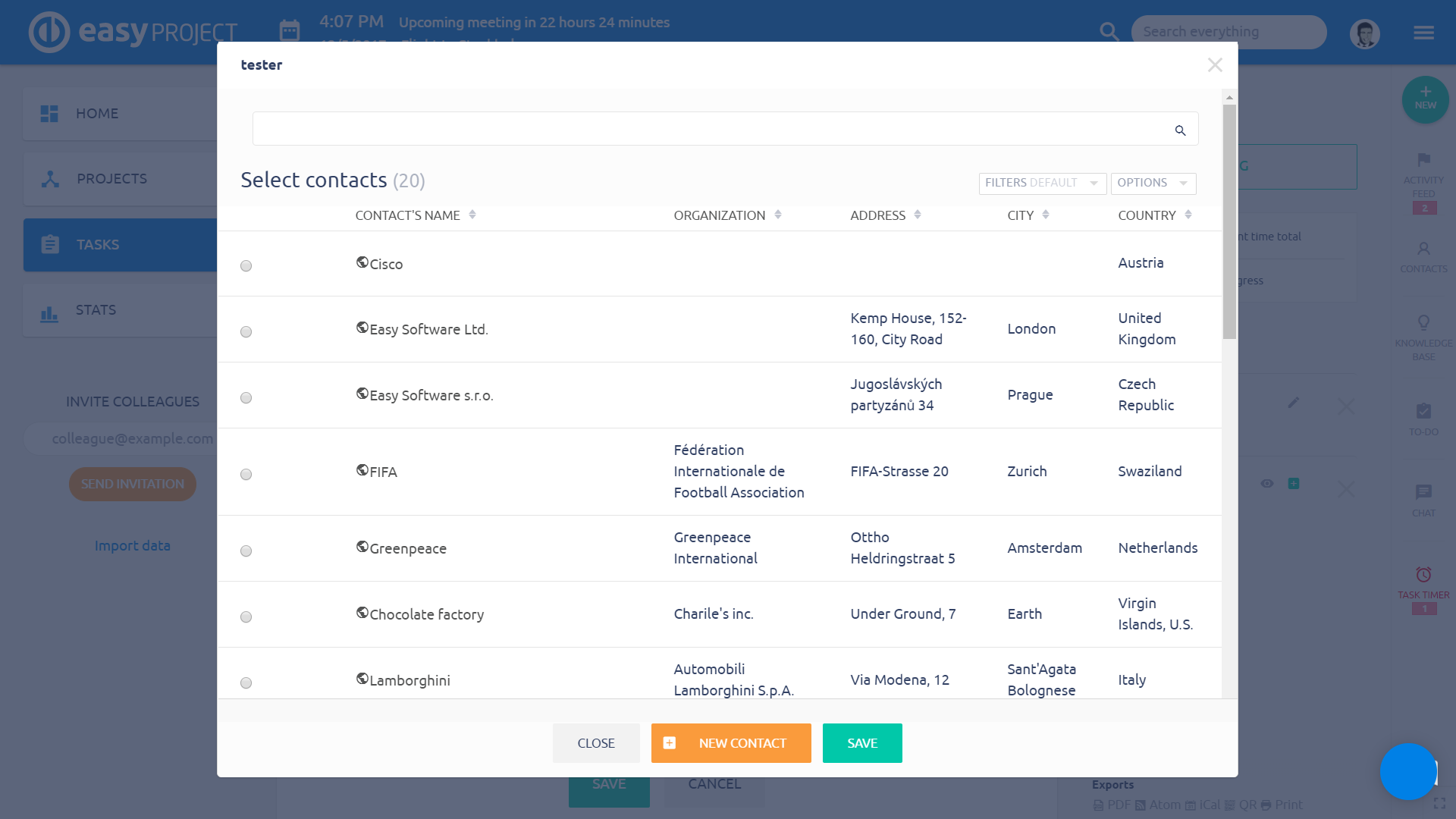
Task: Click the Print export link
Action: click(x=1282, y=805)
